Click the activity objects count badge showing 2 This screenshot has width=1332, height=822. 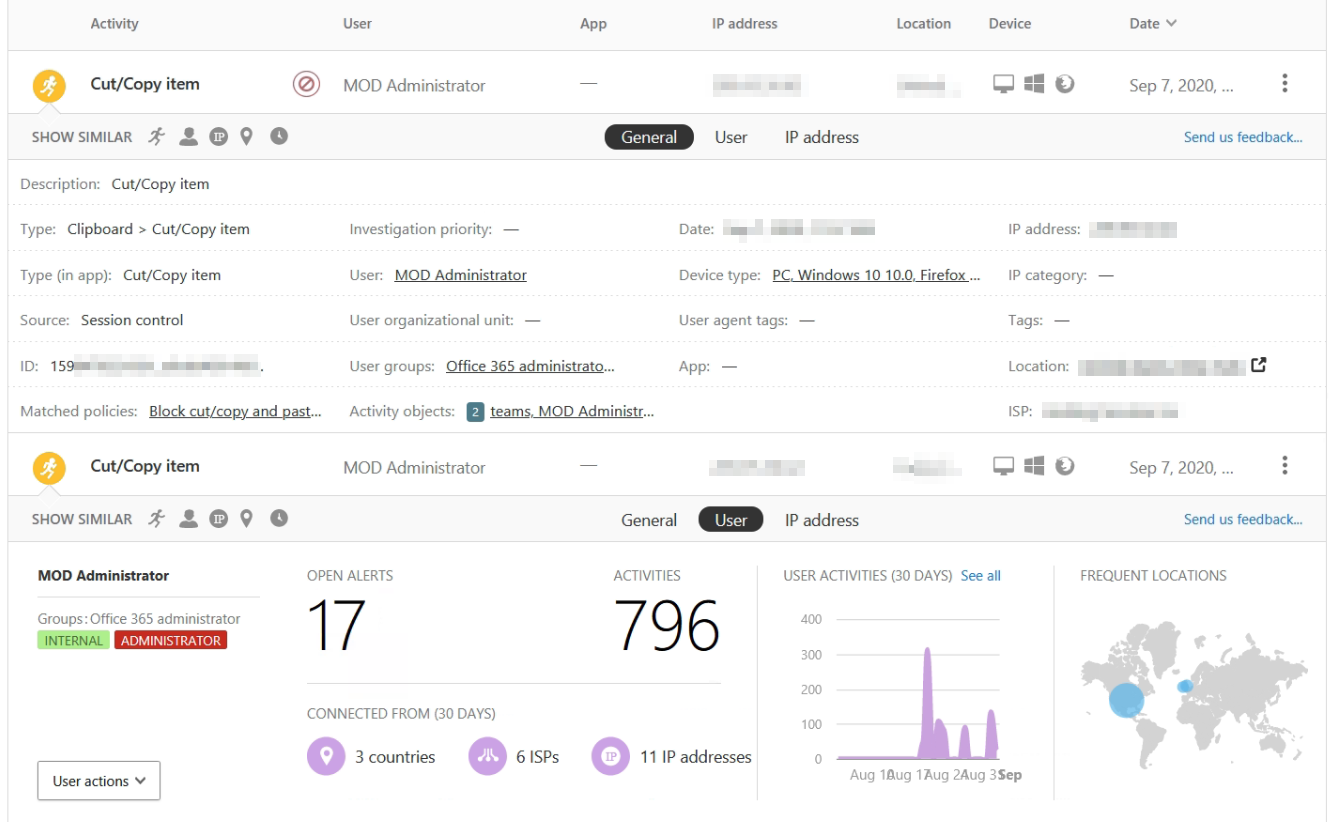point(476,411)
